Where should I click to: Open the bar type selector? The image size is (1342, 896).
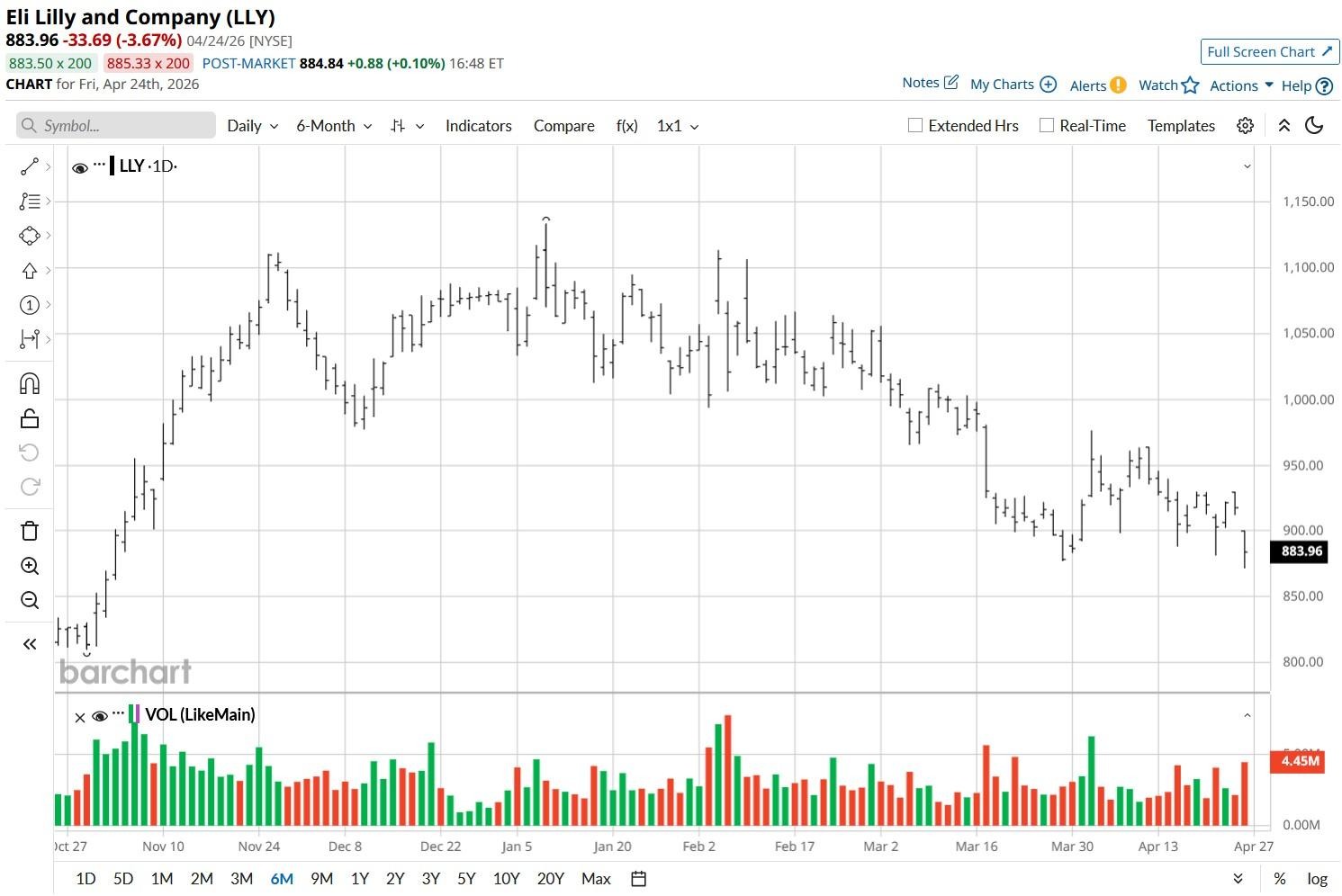(407, 126)
